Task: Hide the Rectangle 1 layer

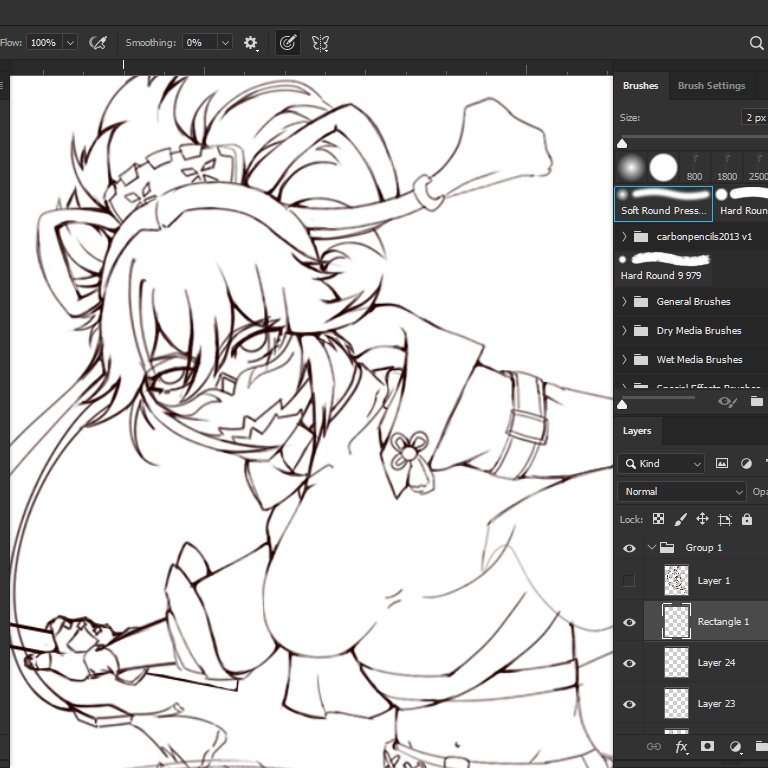Action: 629,622
